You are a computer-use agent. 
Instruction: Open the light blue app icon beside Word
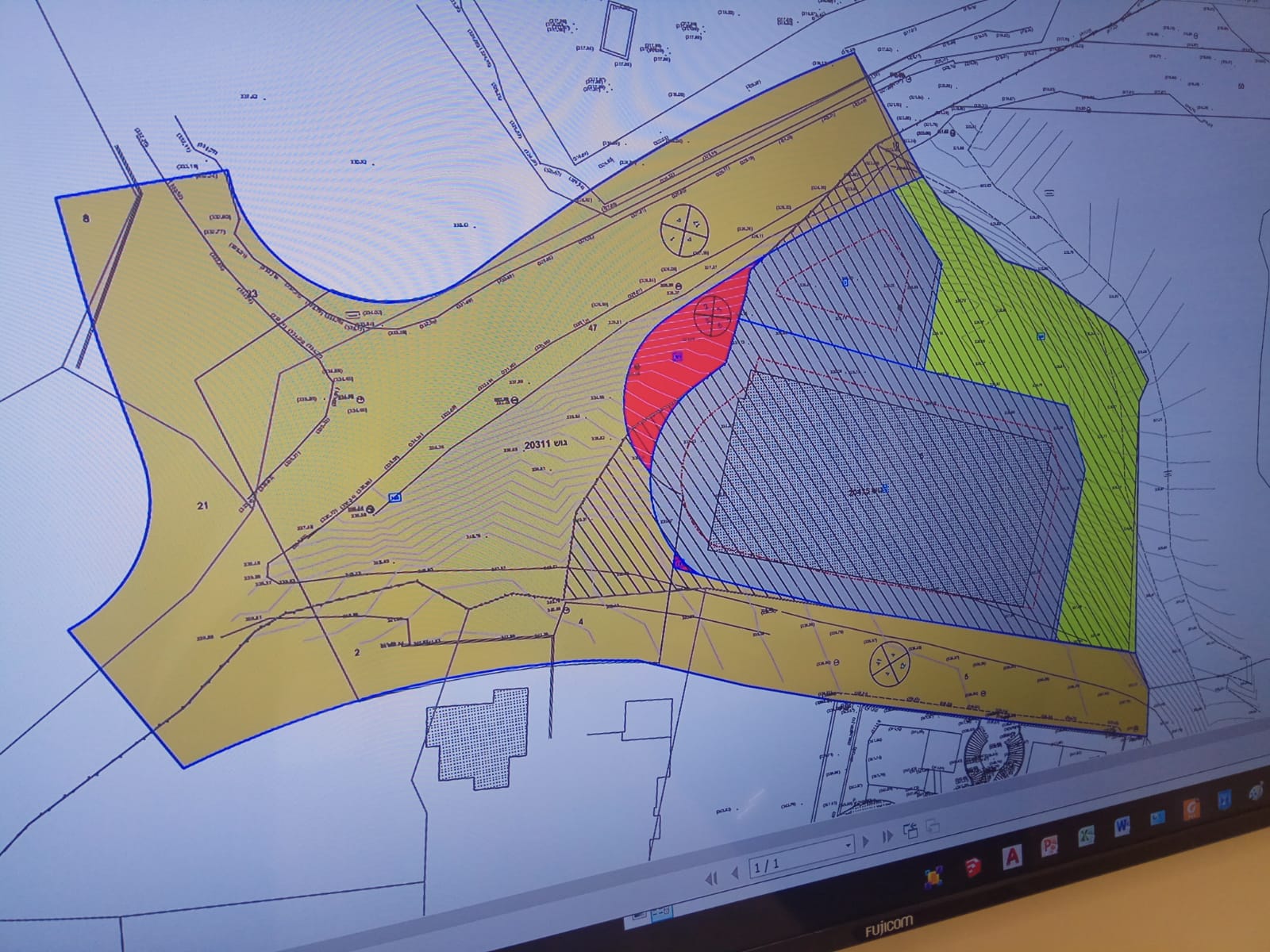[x=1157, y=818]
